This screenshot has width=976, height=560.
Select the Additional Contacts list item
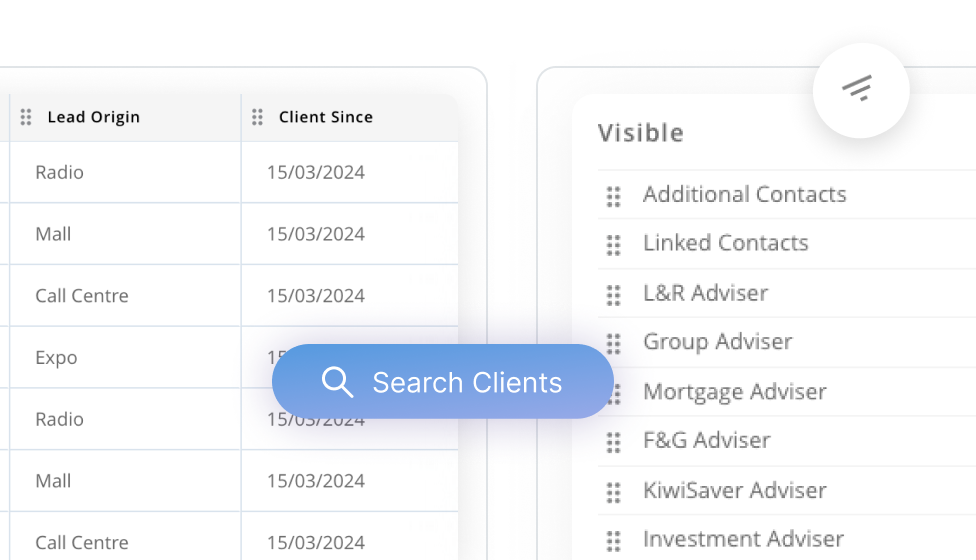click(x=787, y=194)
